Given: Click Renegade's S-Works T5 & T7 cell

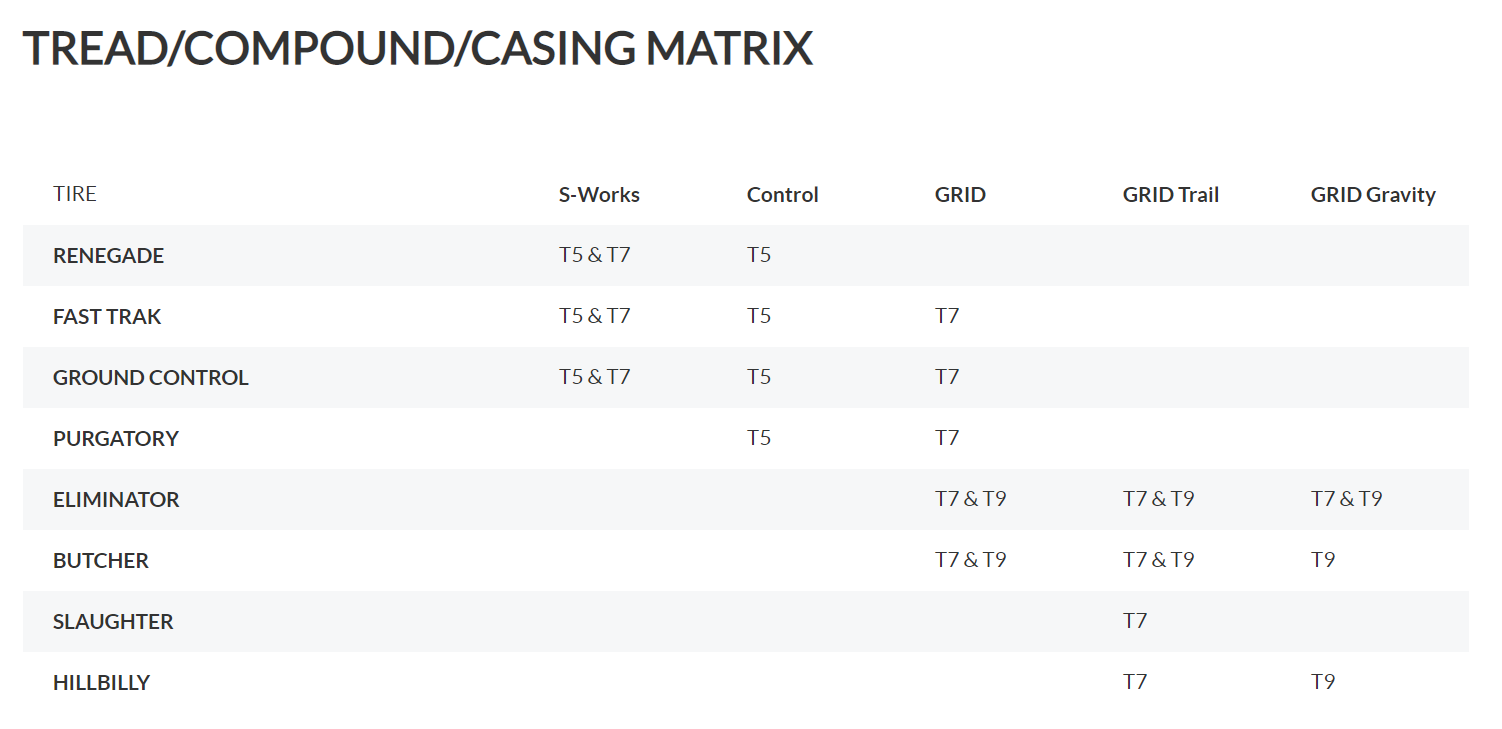Looking at the screenshot, I should (594, 255).
